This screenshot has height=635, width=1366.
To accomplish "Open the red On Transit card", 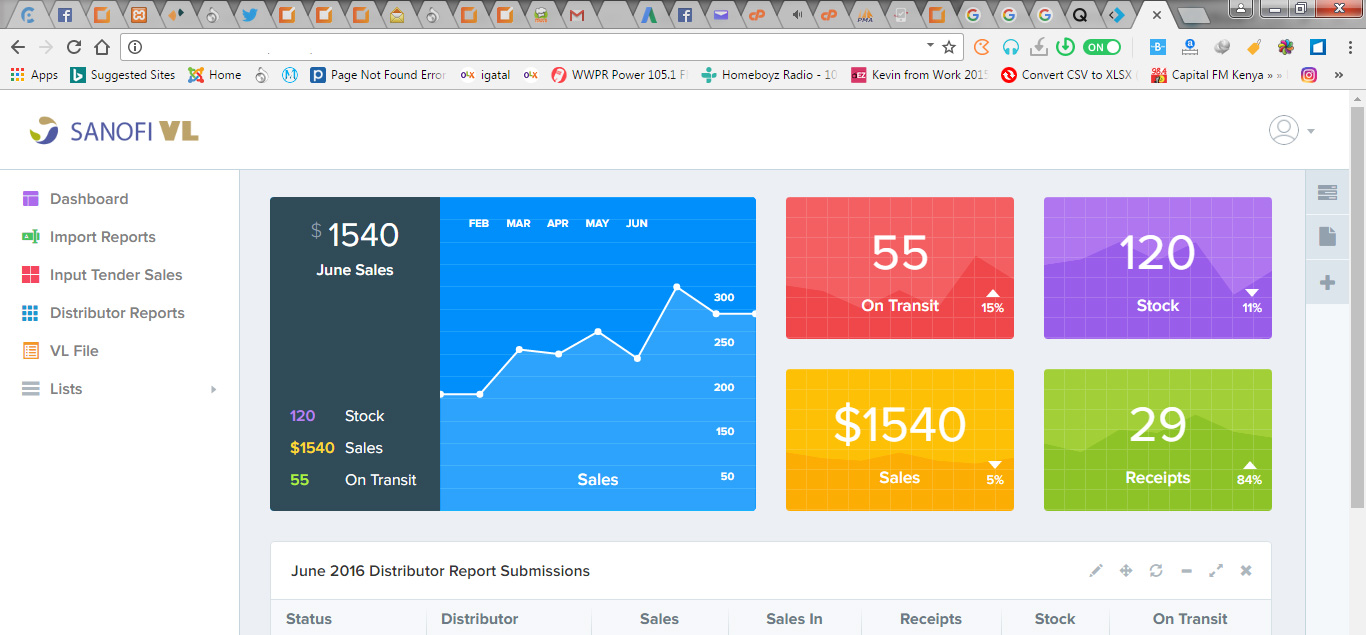I will (x=900, y=268).
